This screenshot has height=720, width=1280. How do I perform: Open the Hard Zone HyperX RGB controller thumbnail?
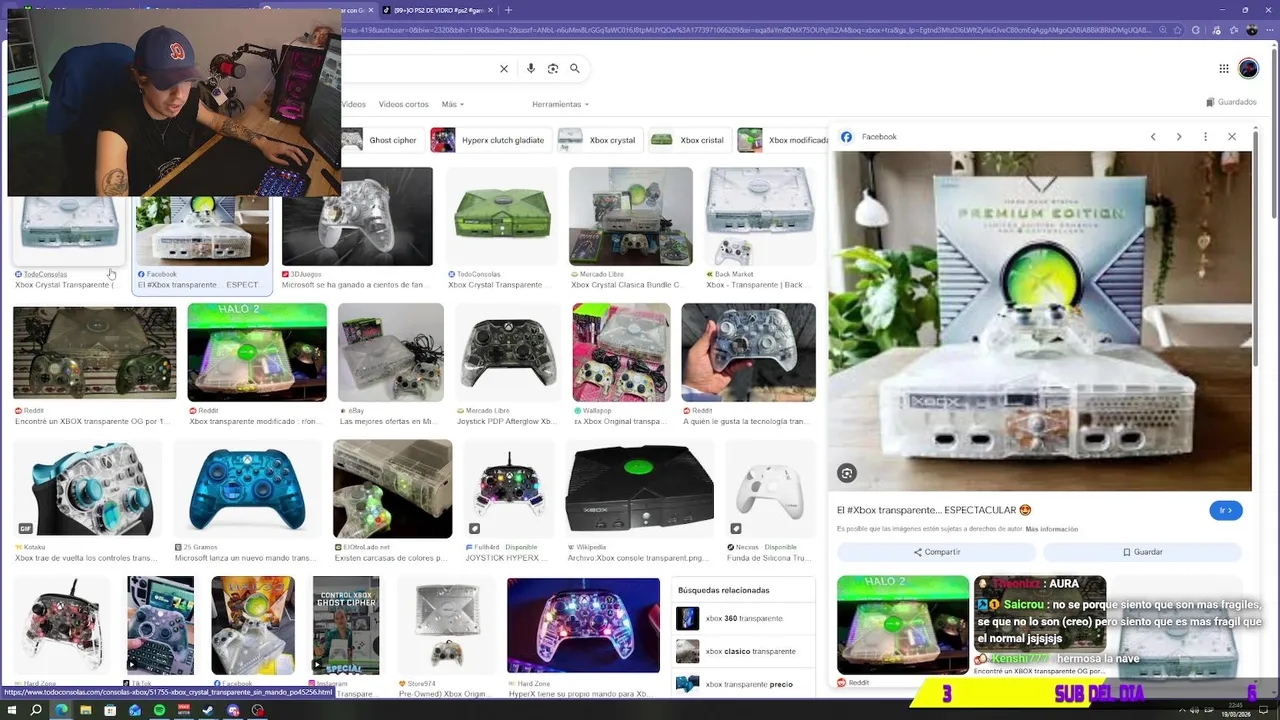tap(583, 625)
